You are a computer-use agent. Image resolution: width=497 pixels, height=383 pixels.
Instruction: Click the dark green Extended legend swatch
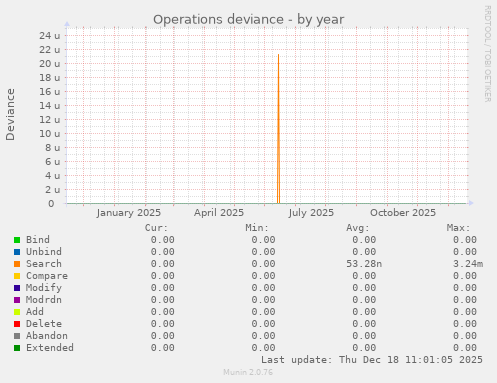pyautogui.click(x=17, y=348)
